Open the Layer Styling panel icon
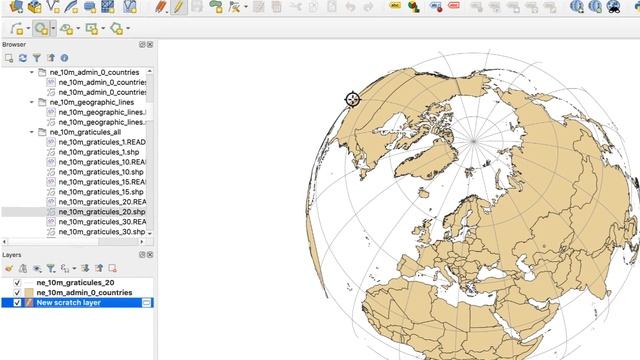640x360 pixels. [9, 268]
